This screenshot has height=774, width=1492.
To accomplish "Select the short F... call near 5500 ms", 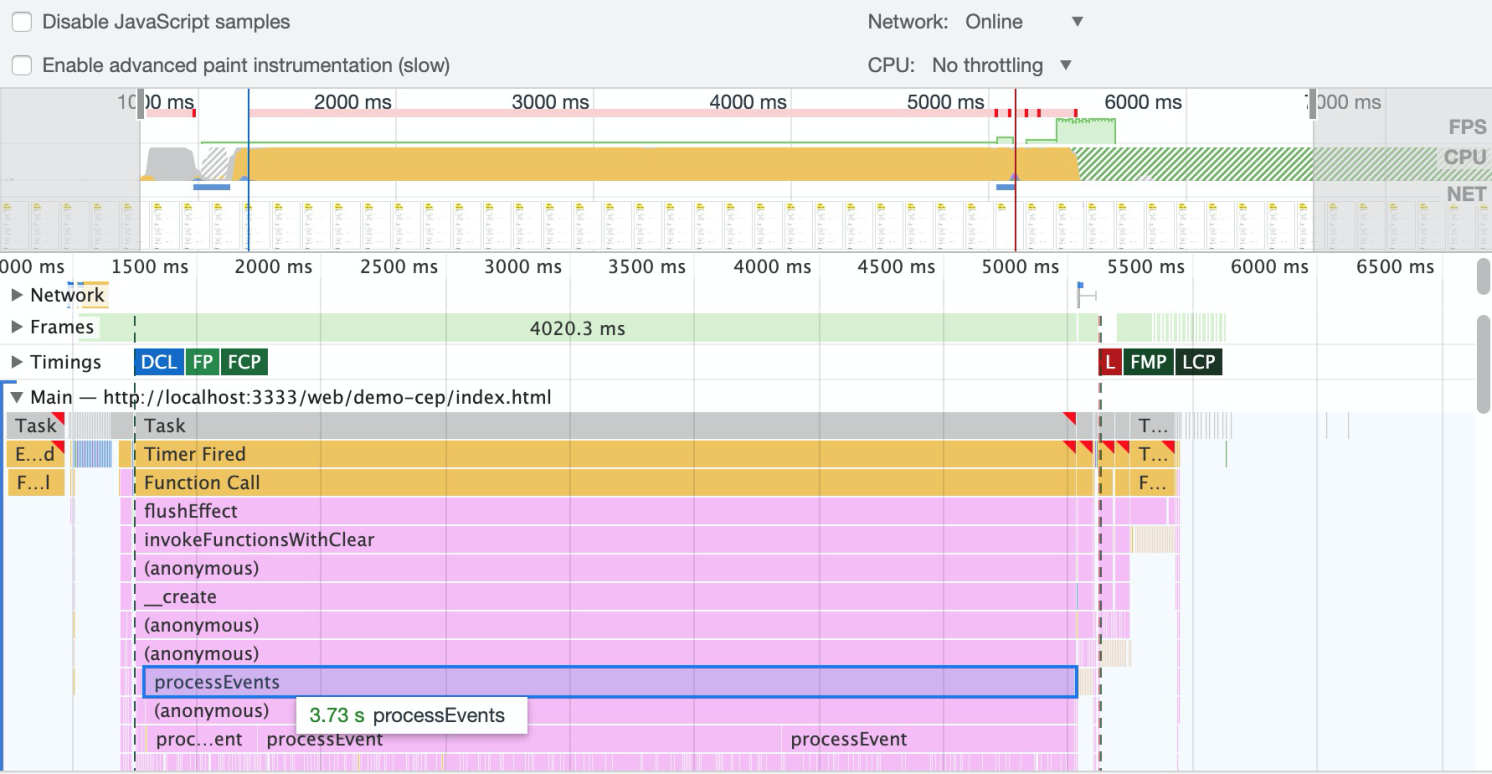I will tap(1155, 482).
